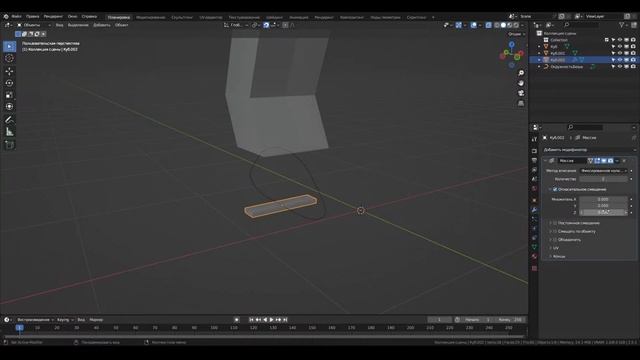Click the zoom view magnifier icon
The width and height of the screenshot is (640, 360).
521,73
